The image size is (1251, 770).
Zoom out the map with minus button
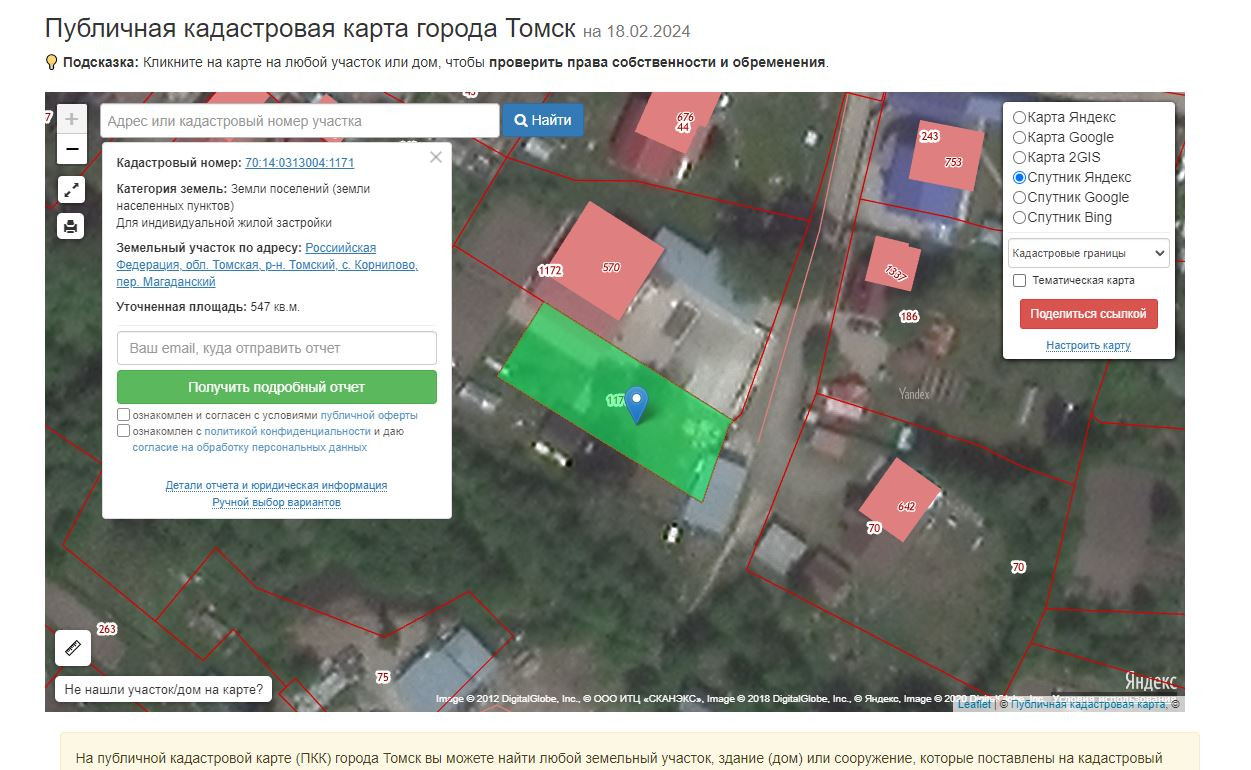[x=71, y=151]
